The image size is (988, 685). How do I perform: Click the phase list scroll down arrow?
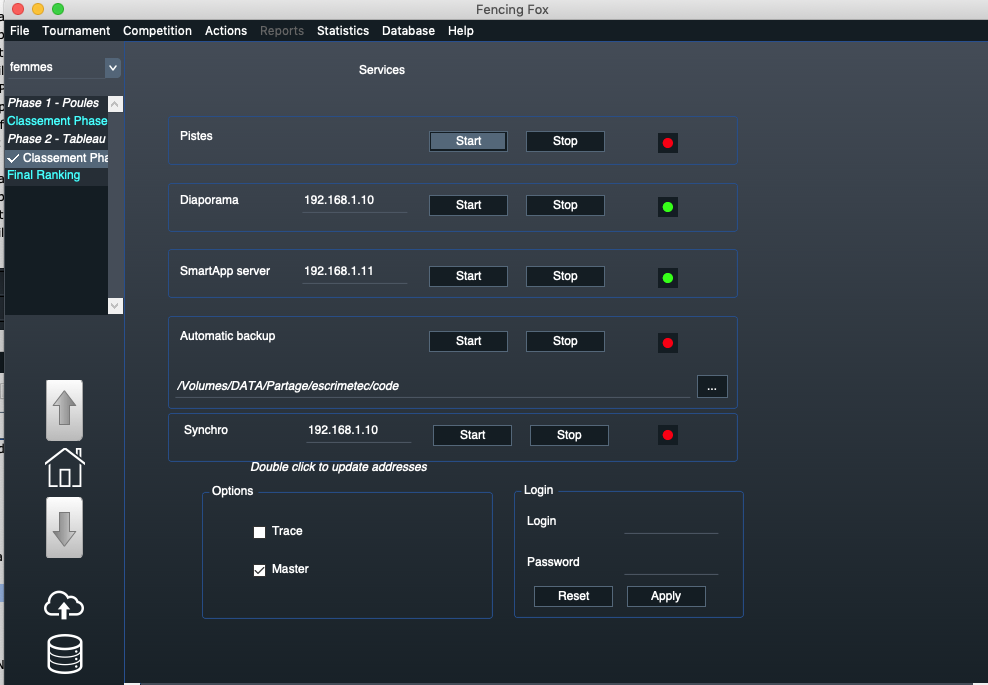tap(115, 306)
